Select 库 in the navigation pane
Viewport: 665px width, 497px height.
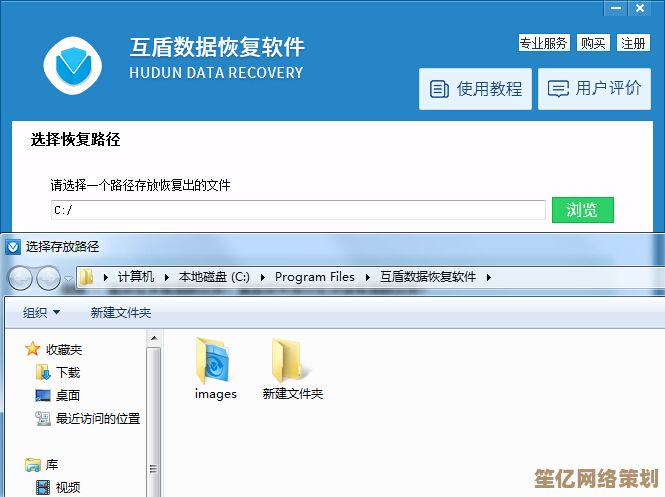(x=52, y=465)
